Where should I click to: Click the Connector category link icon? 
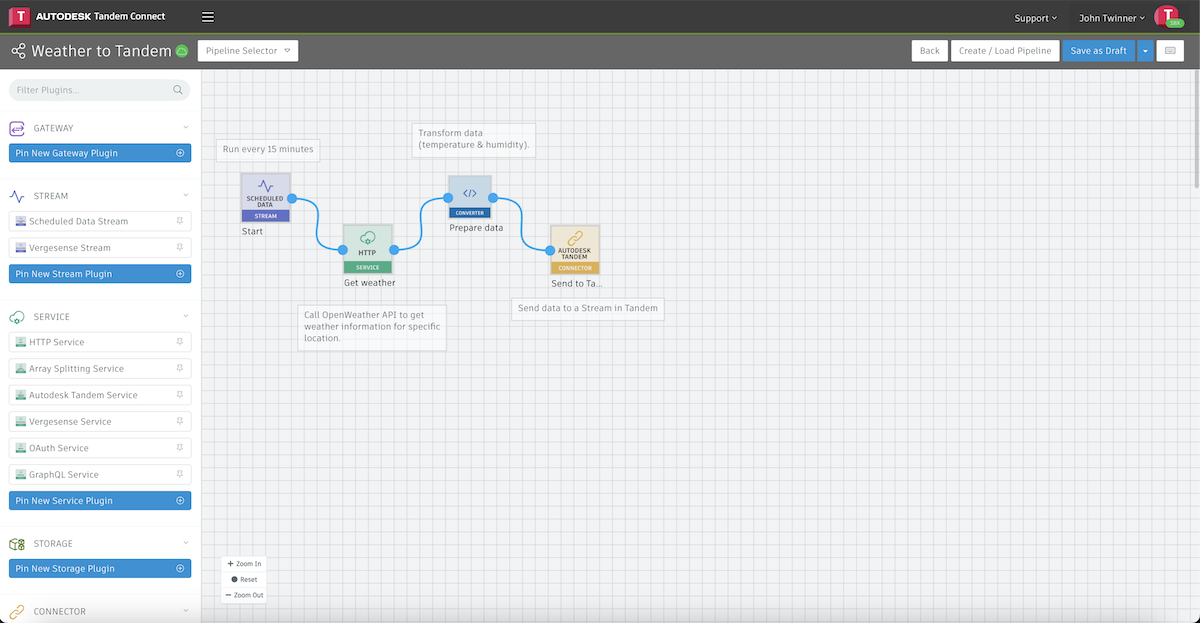click(17, 612)
